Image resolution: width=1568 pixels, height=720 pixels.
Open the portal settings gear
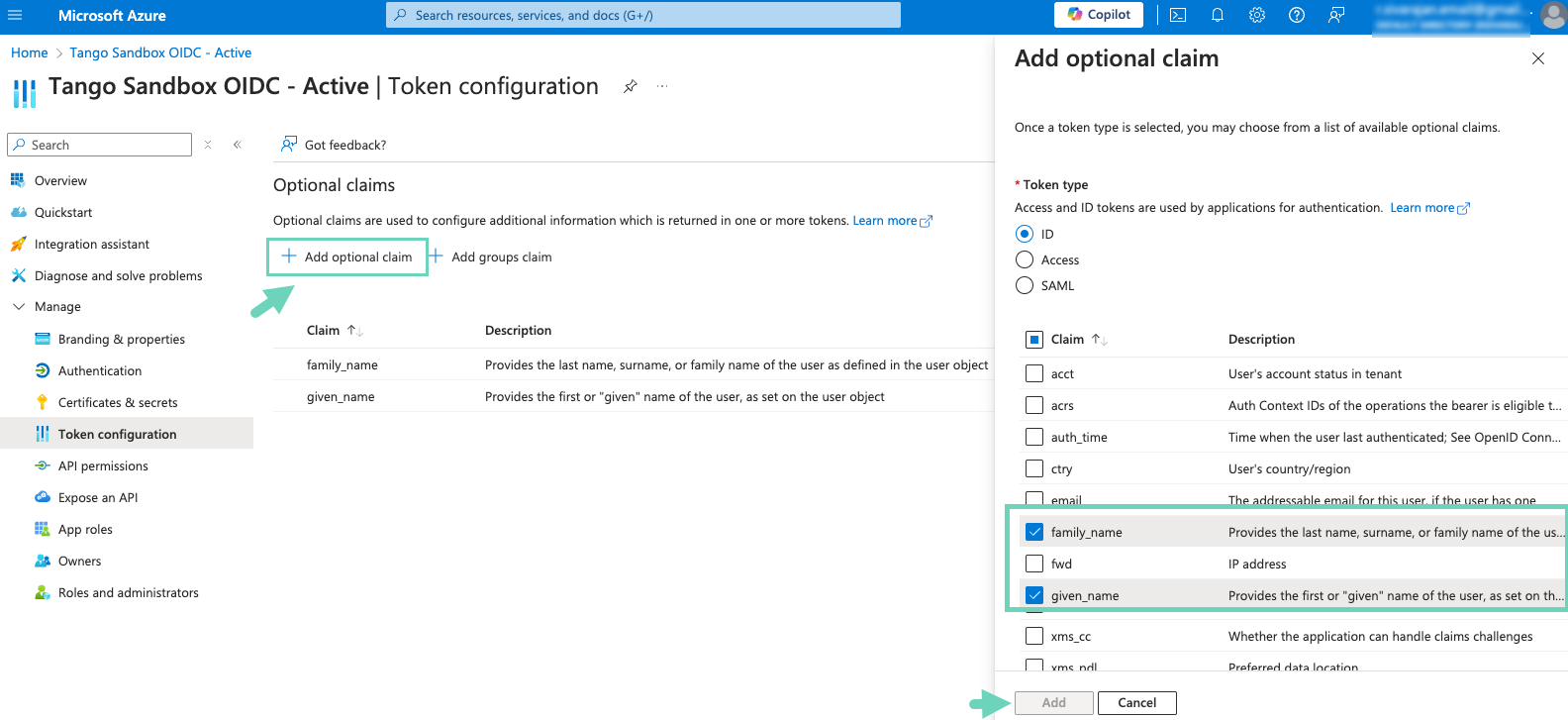pyautogui.click(x=1257, y=15)
